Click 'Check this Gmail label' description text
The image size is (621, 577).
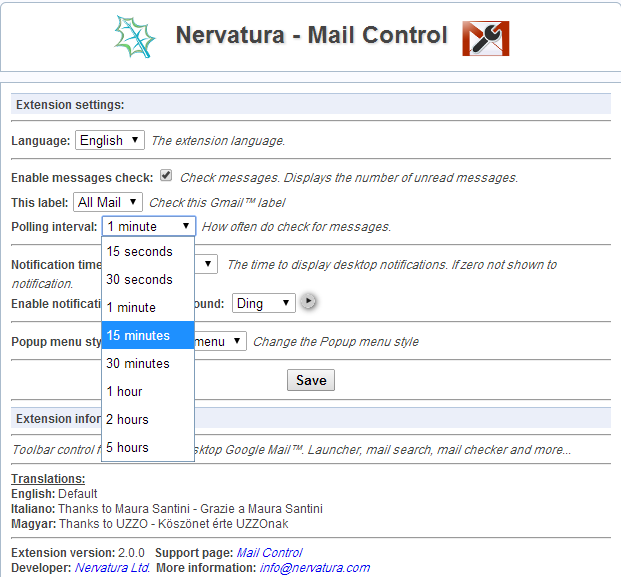coord(217,202)
